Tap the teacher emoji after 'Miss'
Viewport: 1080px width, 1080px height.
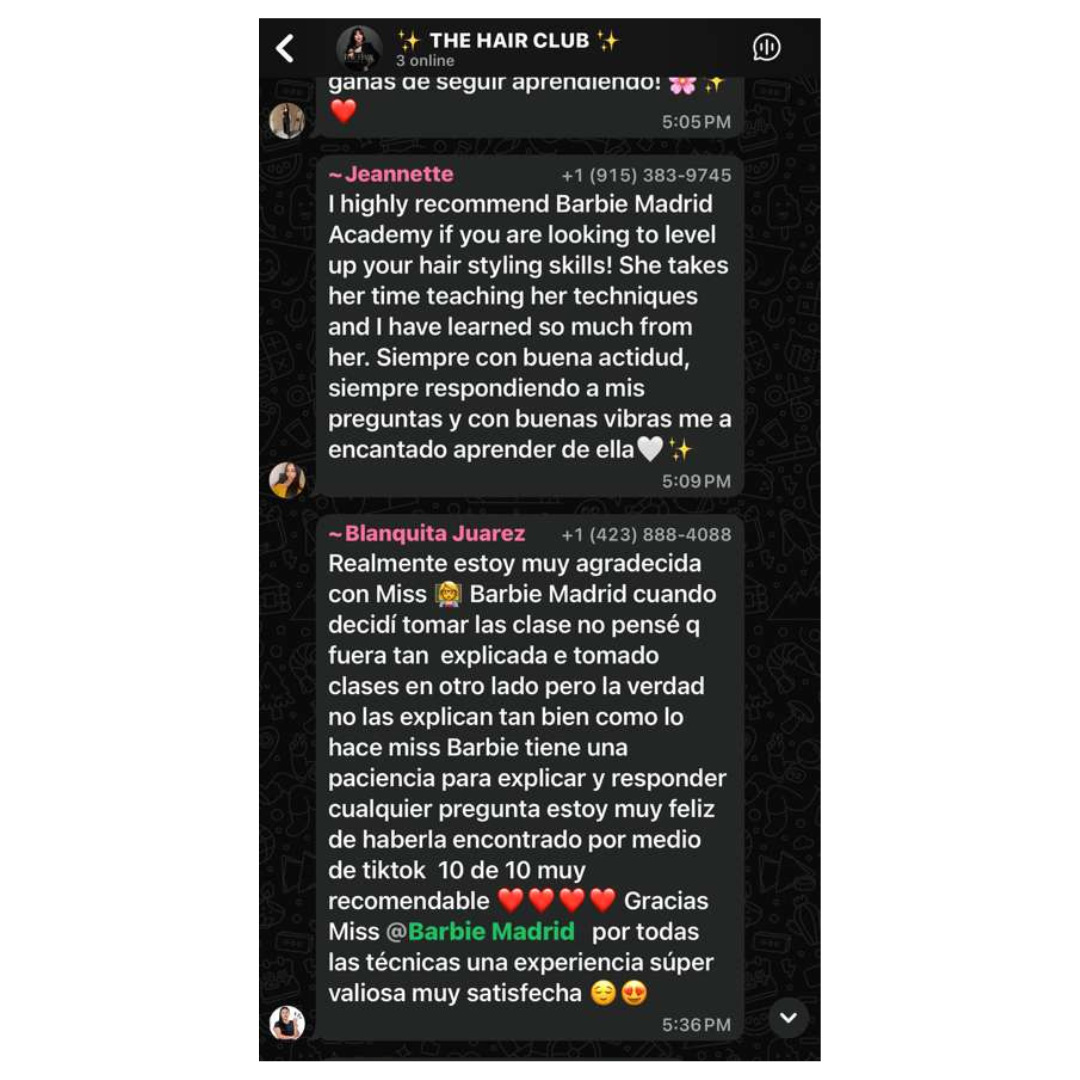point(448,594)
